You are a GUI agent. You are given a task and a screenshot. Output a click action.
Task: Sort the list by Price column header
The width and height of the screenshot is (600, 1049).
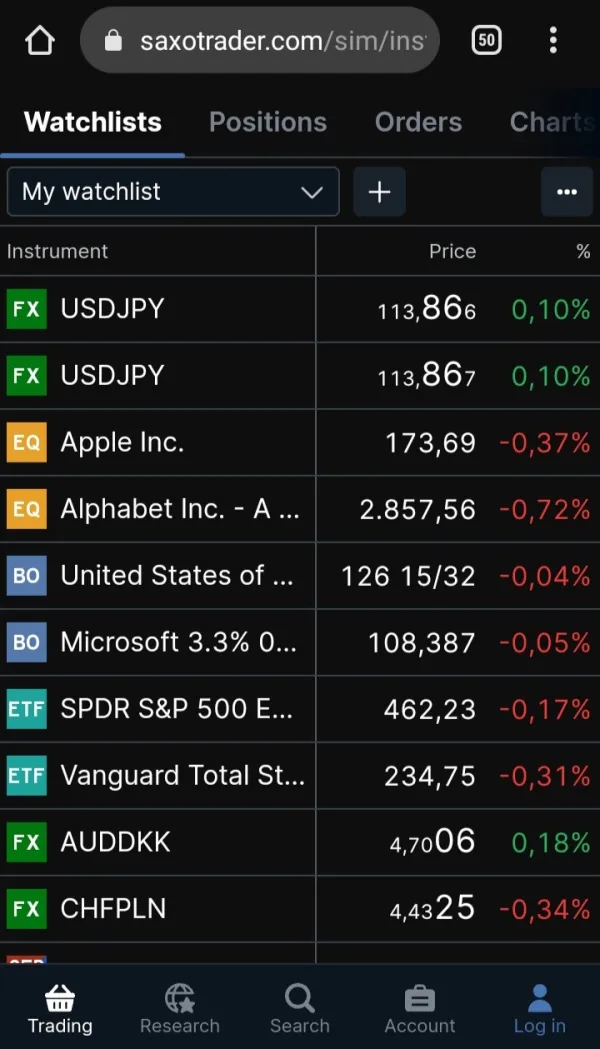tap(452, 251)
